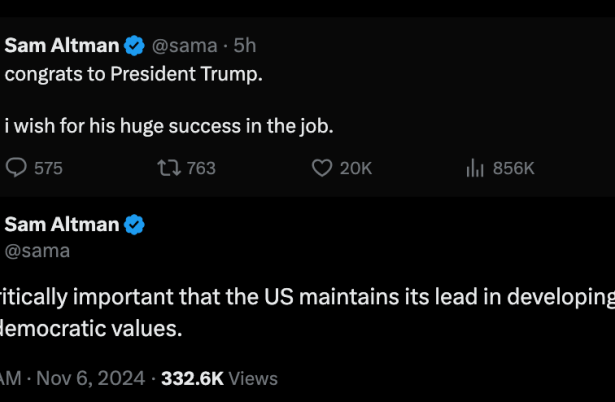Click verified badge beside top Sam Altman
The height and width of the screenshot is (402, 615).
pos(135,46)
